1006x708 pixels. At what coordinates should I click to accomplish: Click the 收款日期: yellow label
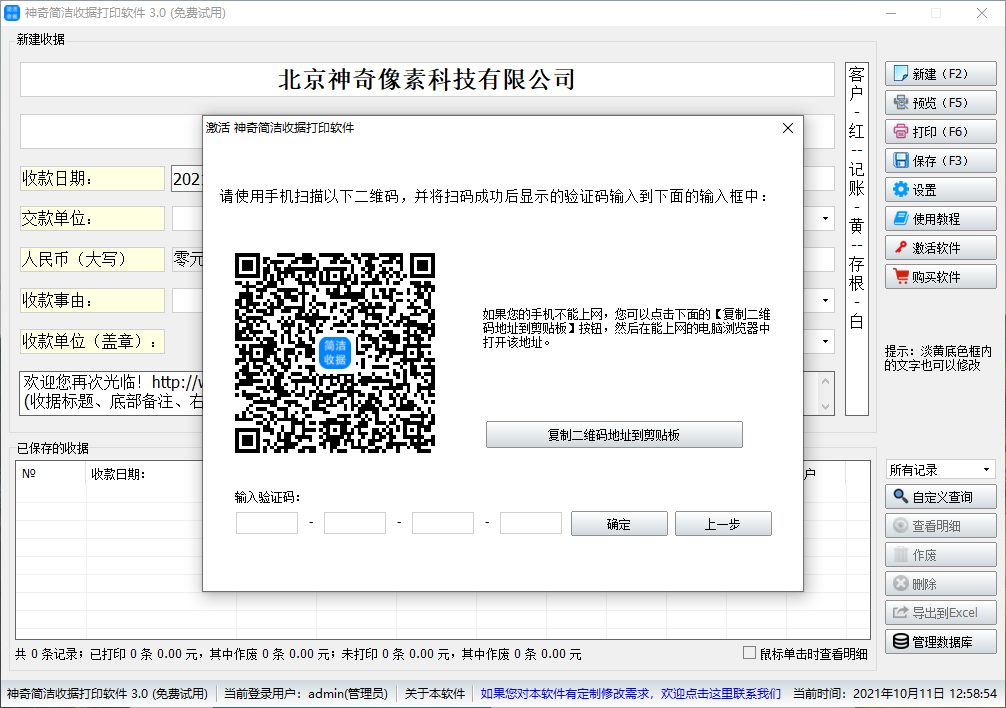coord(92,178)
